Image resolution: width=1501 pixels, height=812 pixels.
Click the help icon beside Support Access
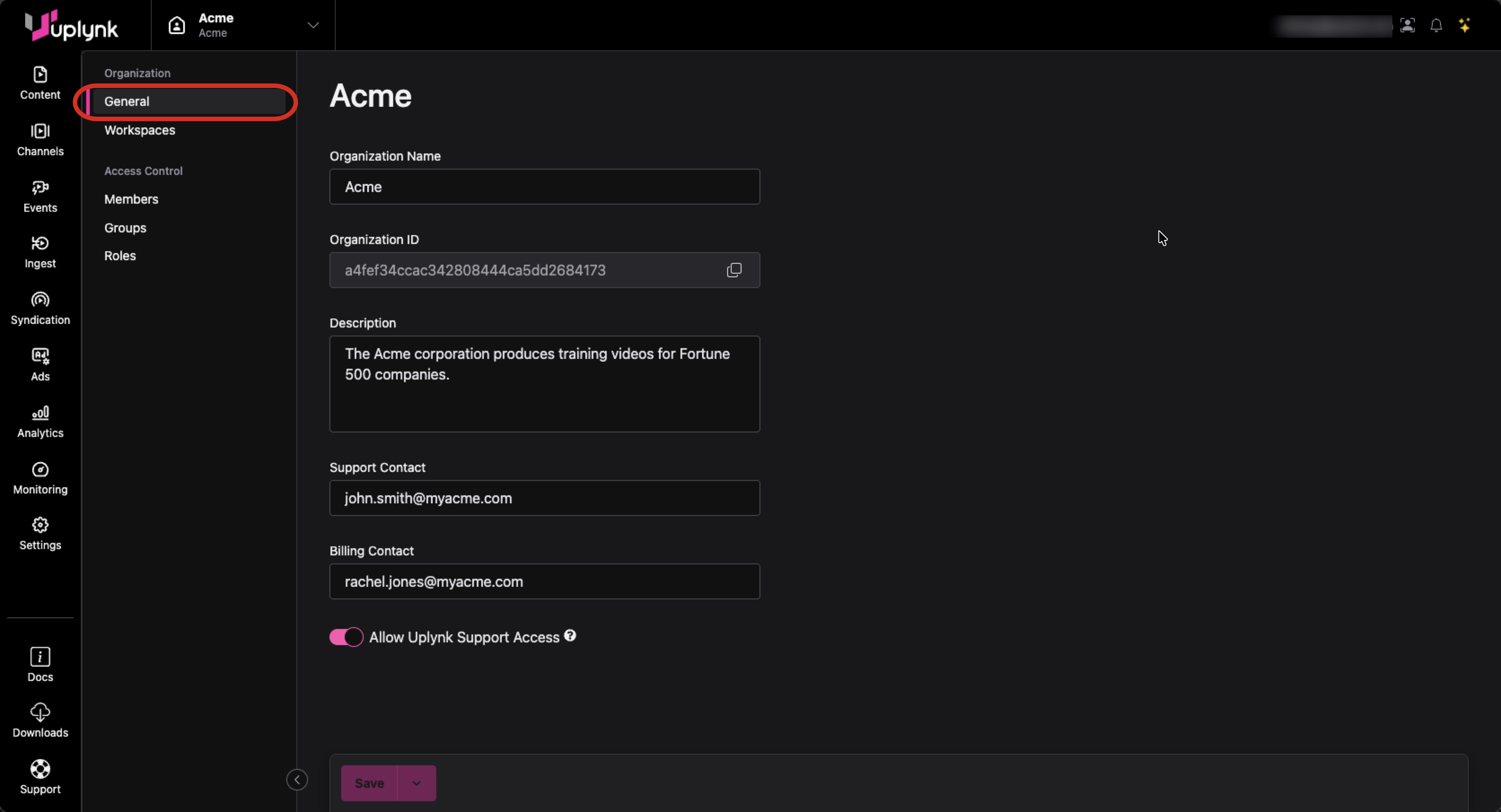point(570,636)
